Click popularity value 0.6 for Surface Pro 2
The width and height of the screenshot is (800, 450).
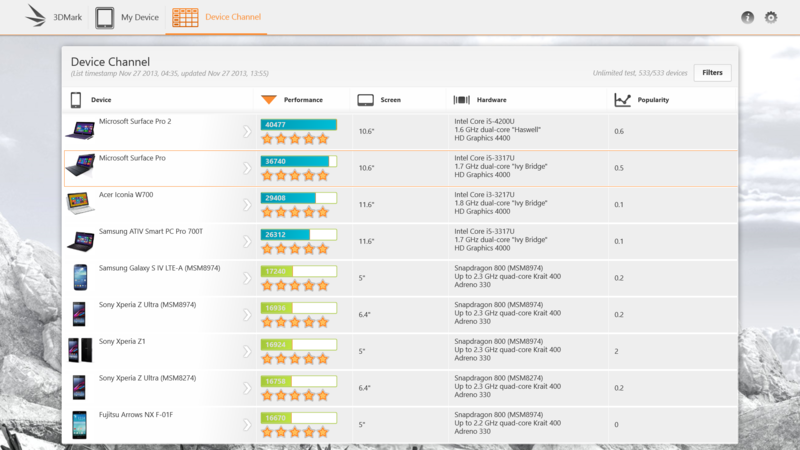click(619, 132)
